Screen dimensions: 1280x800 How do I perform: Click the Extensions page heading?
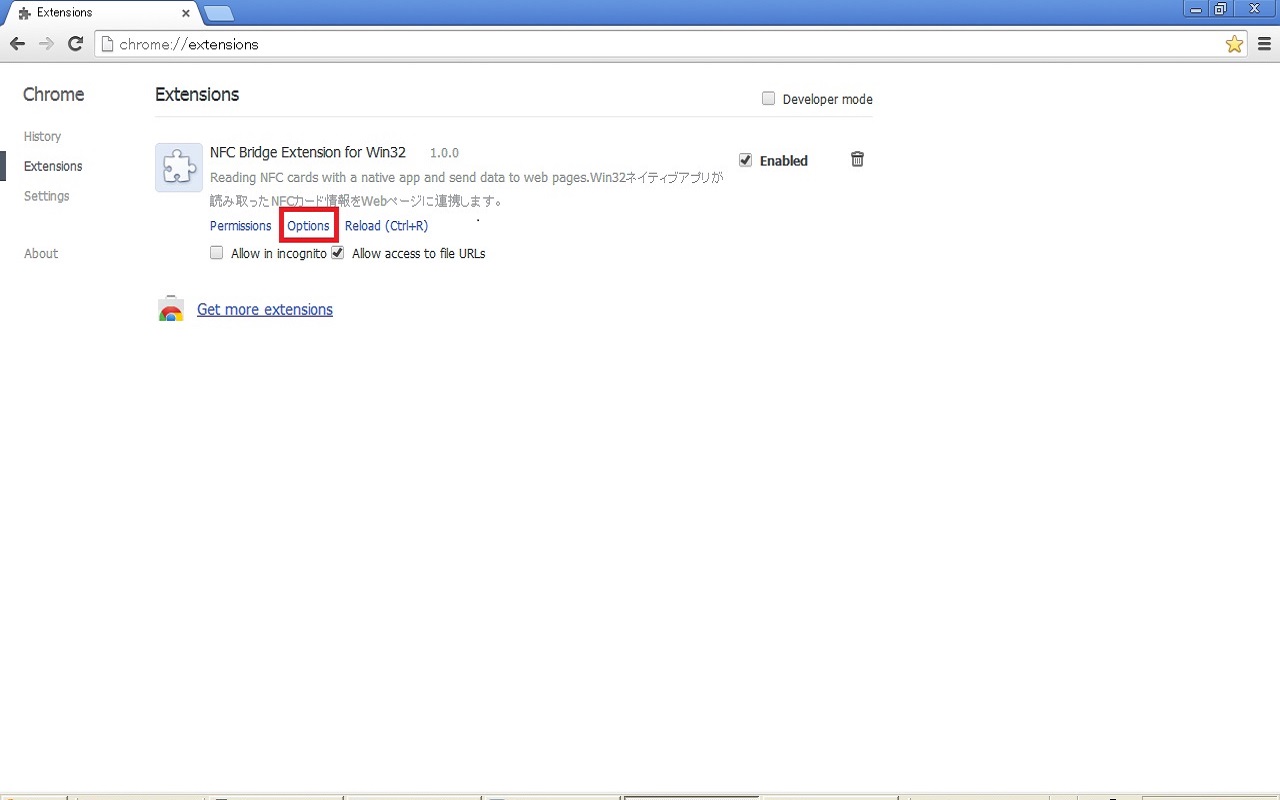(197, 94)
